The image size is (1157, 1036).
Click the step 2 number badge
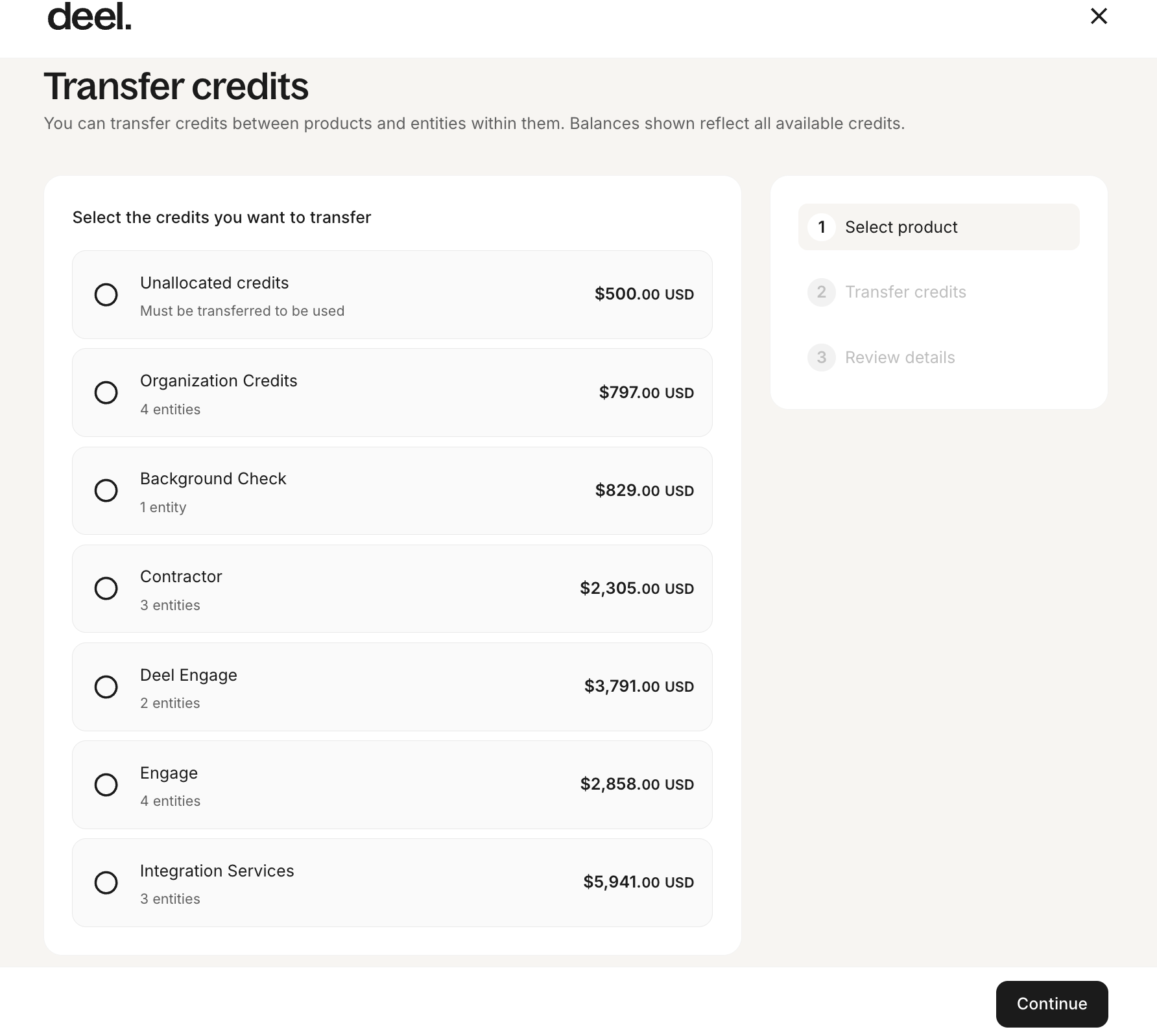[x=821, y=292]
